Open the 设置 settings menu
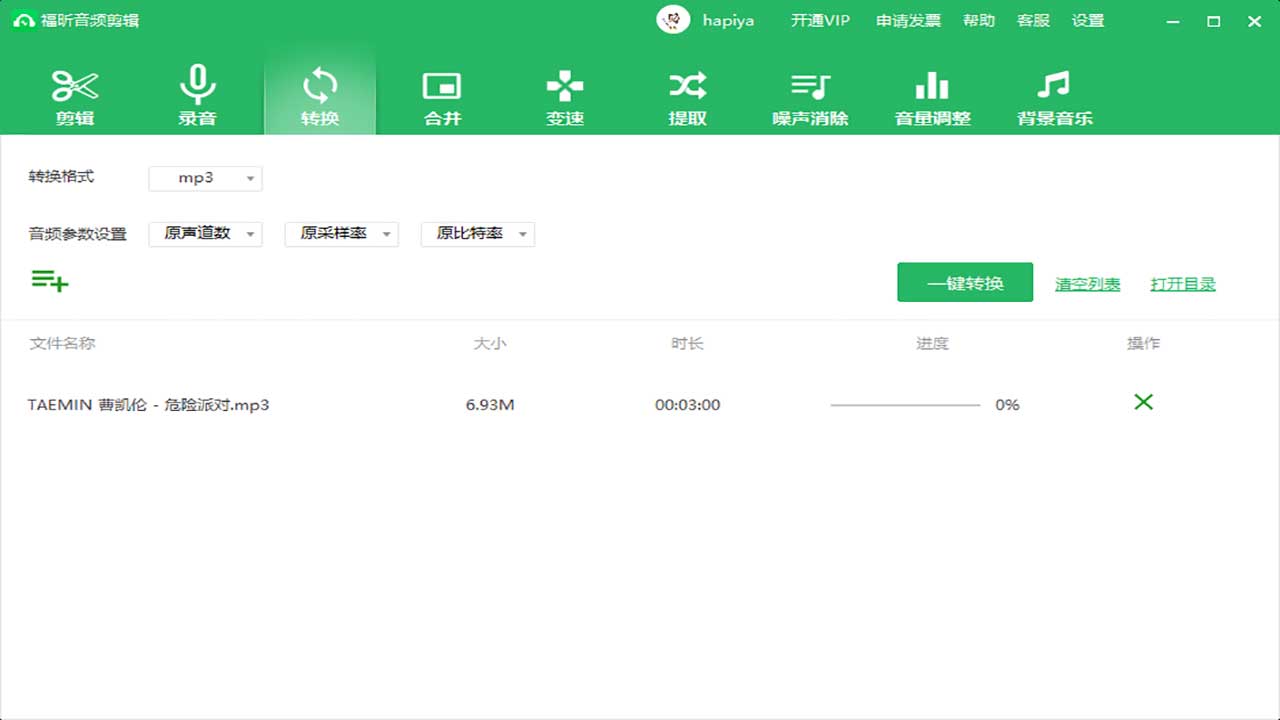This screenshot has height=720, width=1280. [1088, 21]
